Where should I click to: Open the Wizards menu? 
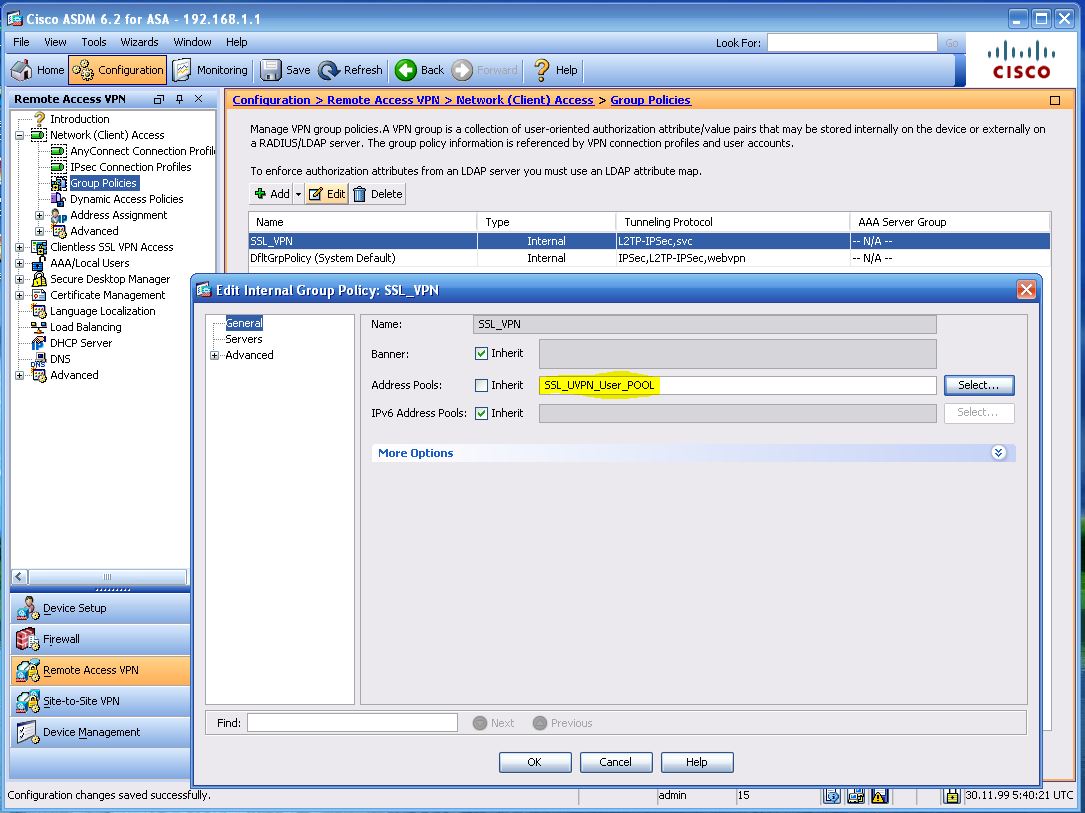[x=139, y=42]
